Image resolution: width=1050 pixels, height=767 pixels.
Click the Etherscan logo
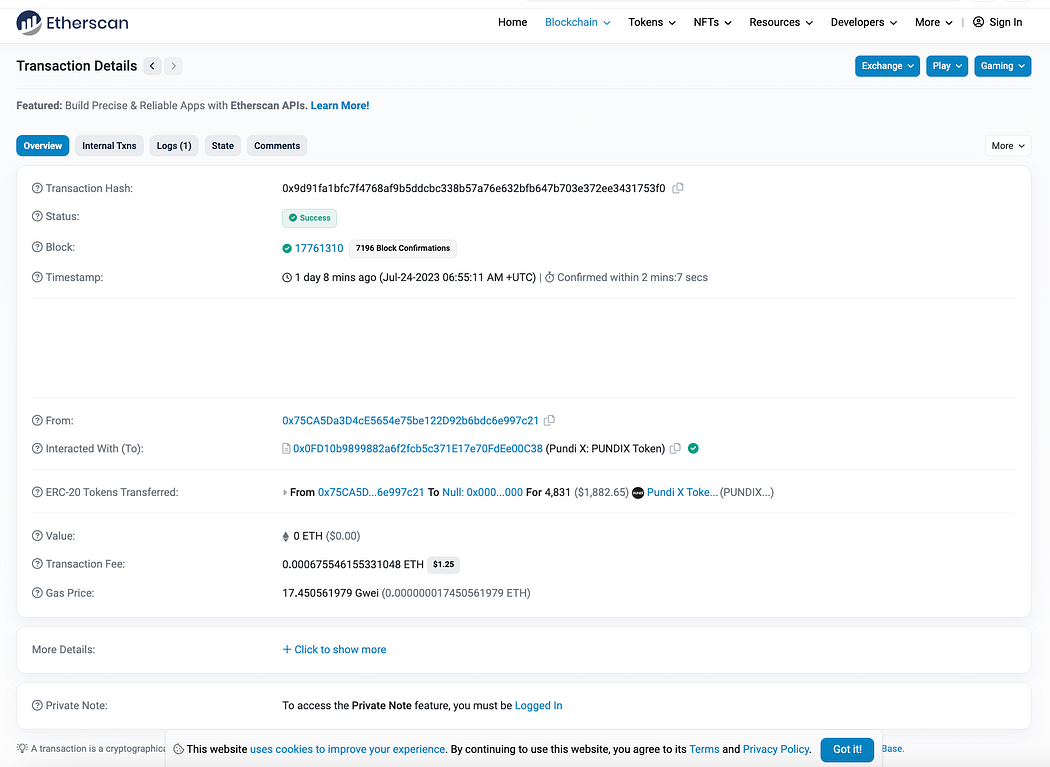click(x=72, y=22)
